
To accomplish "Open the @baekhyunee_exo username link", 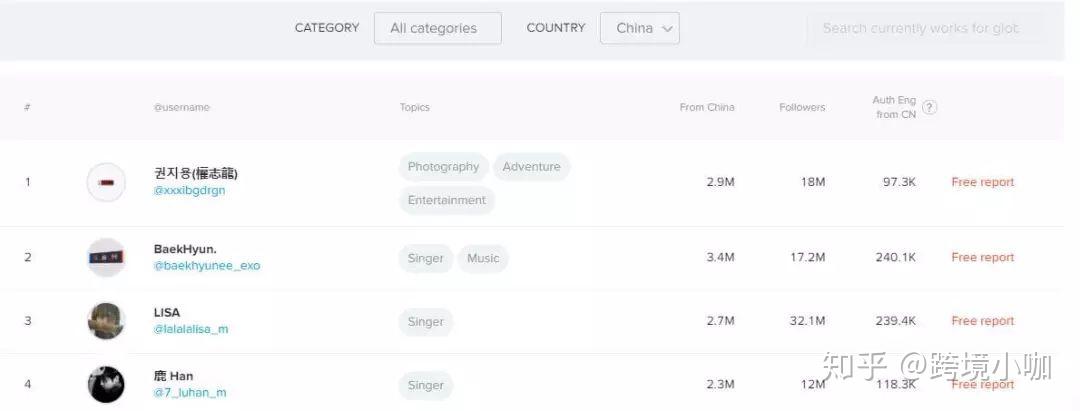I will coord(207,266).
